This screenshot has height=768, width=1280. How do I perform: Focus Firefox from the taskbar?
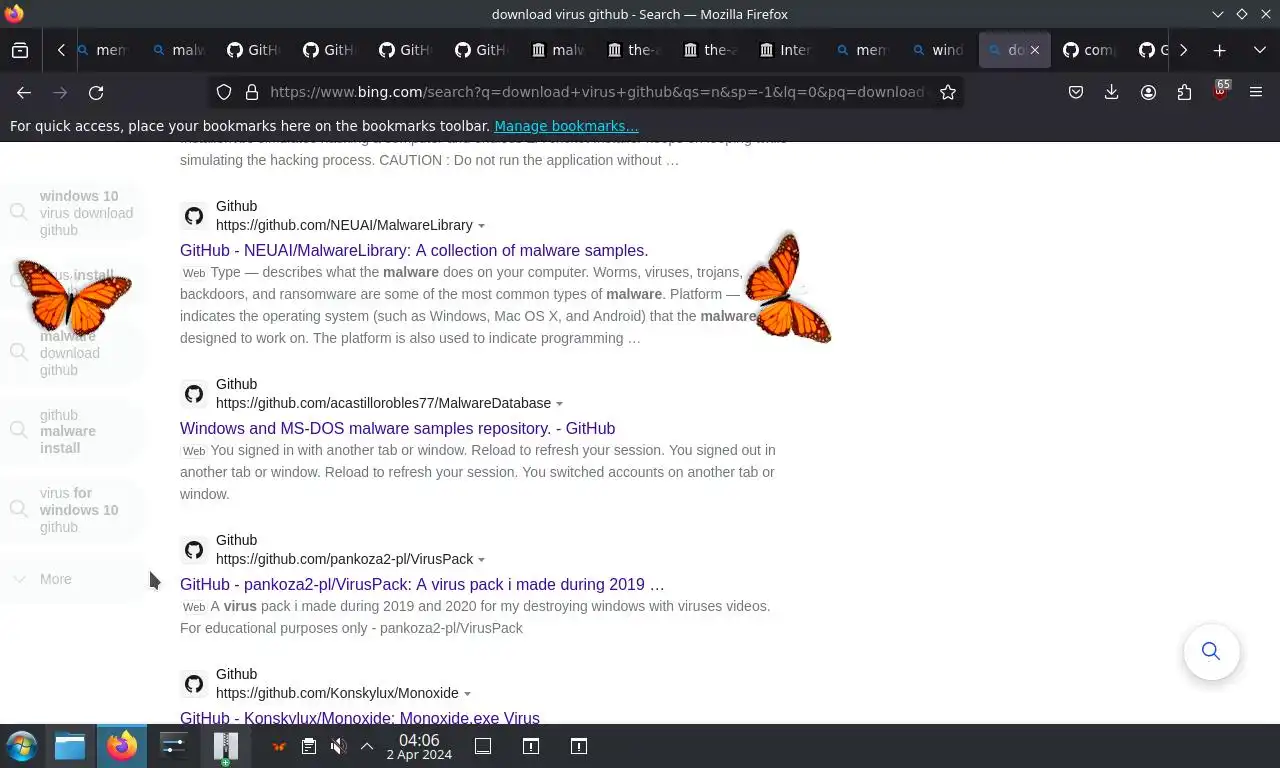click(122, 746)
